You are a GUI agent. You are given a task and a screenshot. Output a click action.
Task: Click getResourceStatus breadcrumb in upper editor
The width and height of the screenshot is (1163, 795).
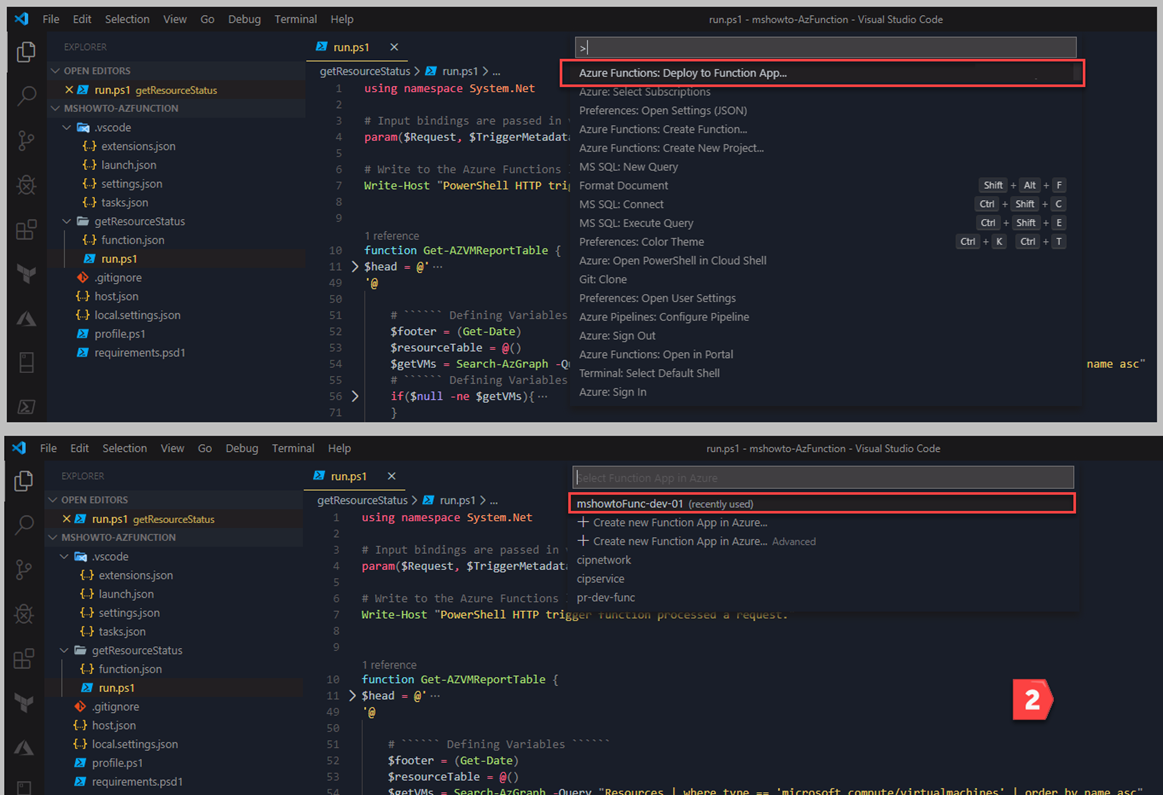pos(365,71)
